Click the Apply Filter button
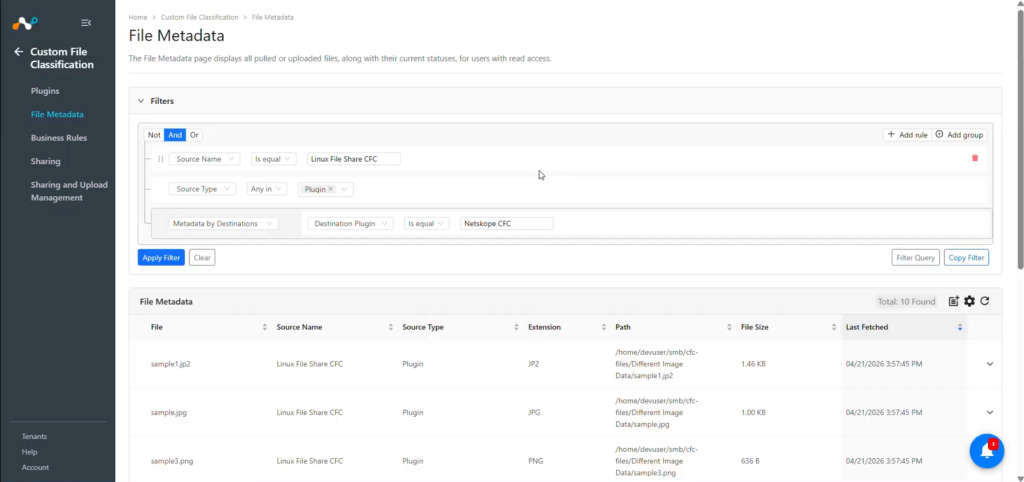Screen dimensions: 1024x482 coord(161,257)
